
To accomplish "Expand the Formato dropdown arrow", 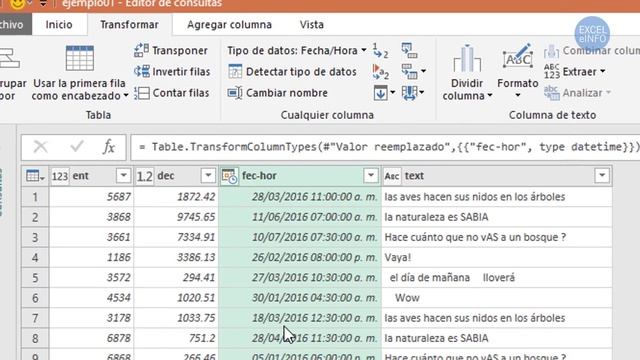I will click(518, 96).
